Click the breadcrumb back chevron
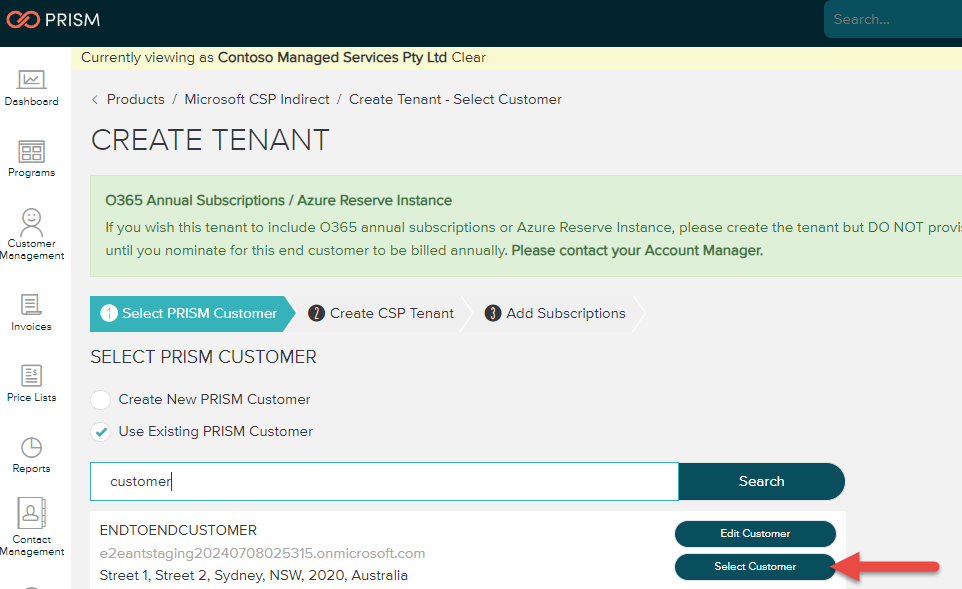 coord(94,100)
